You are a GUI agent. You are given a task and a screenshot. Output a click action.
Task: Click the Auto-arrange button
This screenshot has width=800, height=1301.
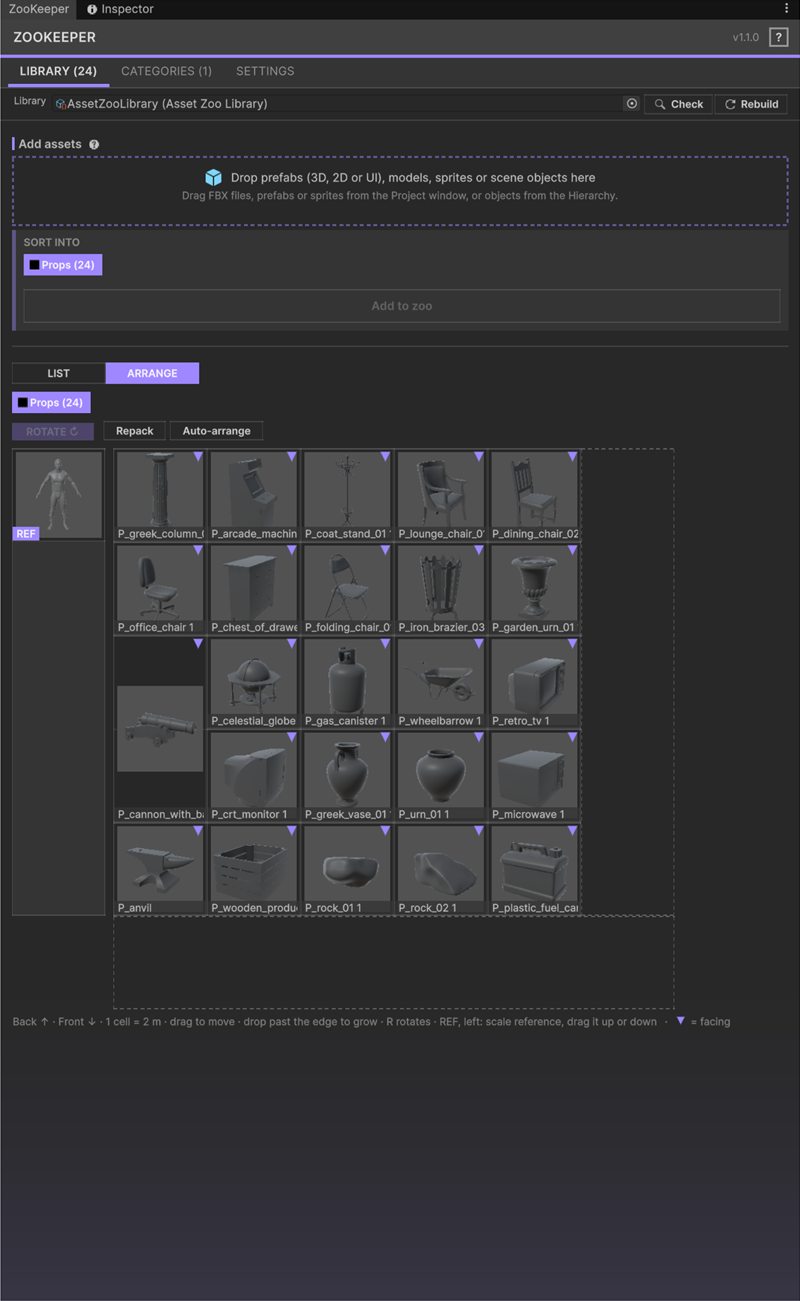[216, 431]
